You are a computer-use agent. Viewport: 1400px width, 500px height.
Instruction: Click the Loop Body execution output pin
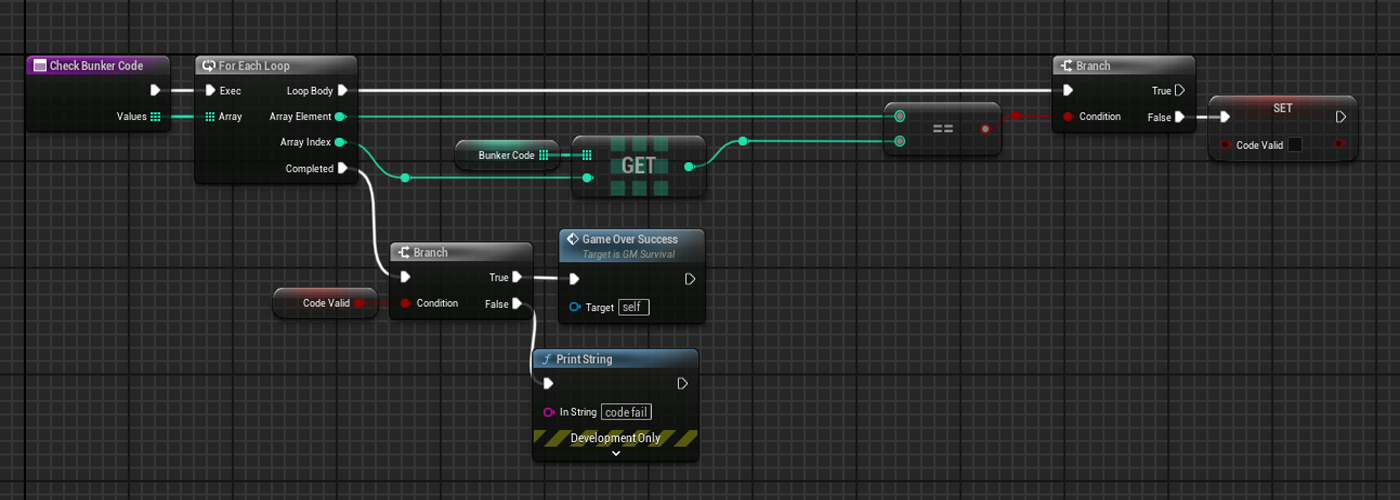click(342, 91)
